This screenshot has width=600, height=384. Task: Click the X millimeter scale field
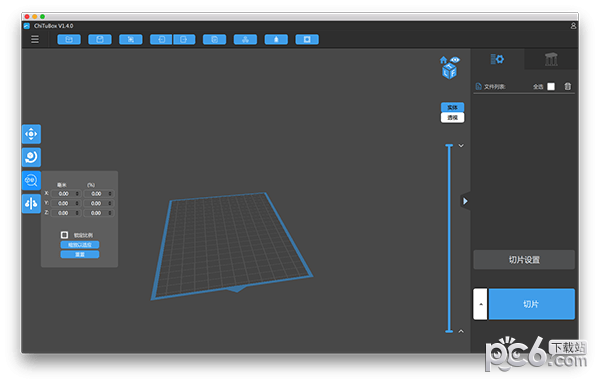click(x=66, y=194)
